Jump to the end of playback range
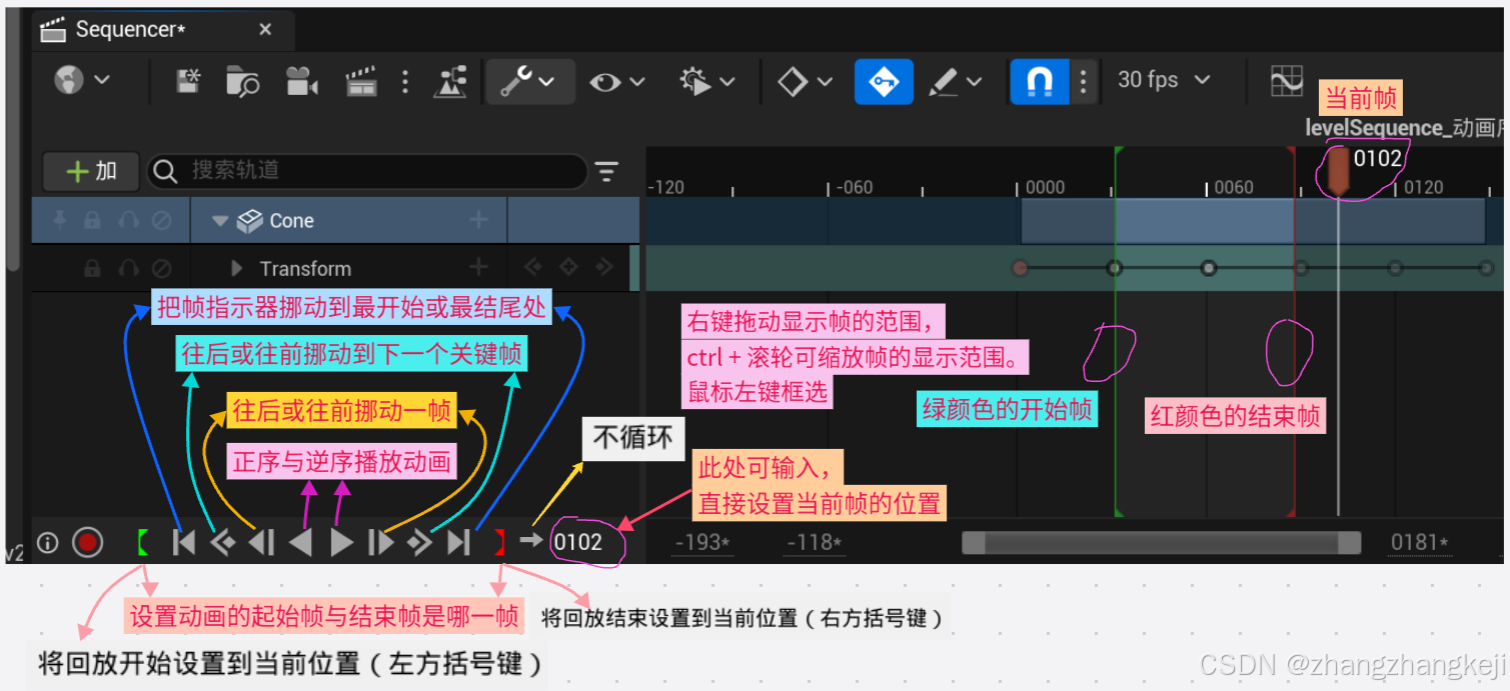Viewport: 1510px width, 691px height. (x=458, y=543)
